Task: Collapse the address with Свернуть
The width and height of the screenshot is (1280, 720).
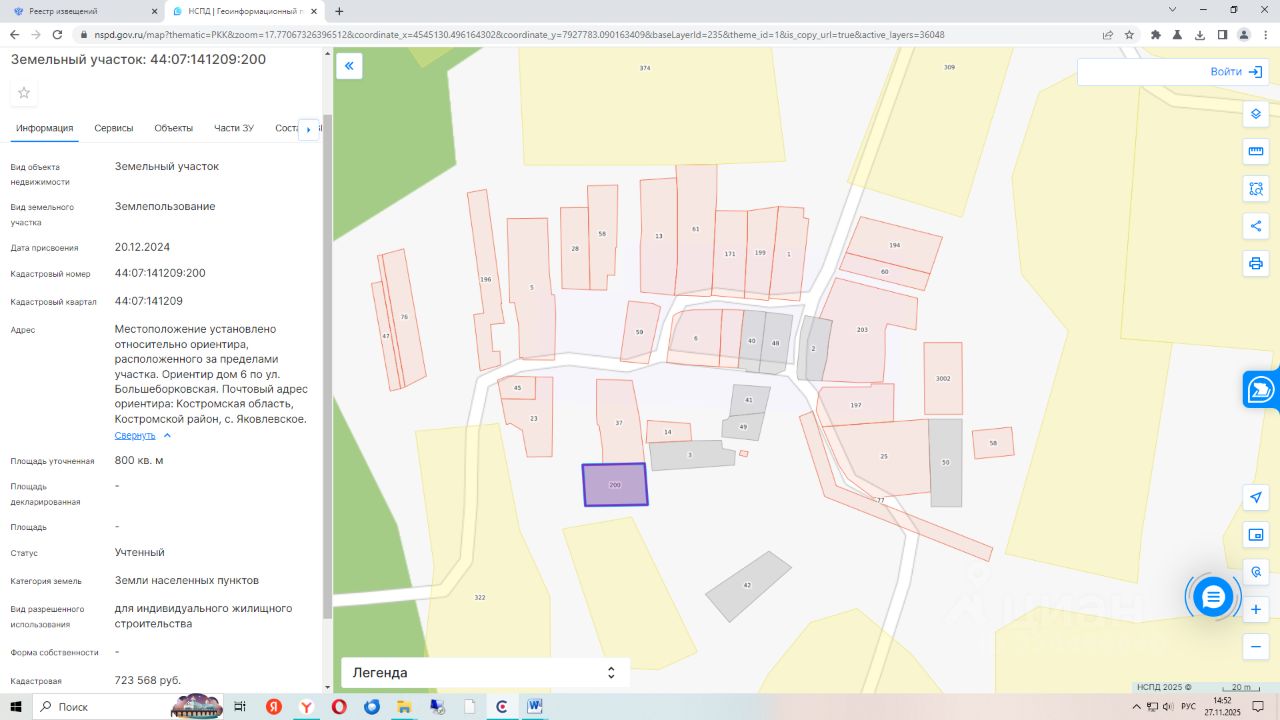Action: [x=143, y=436]
